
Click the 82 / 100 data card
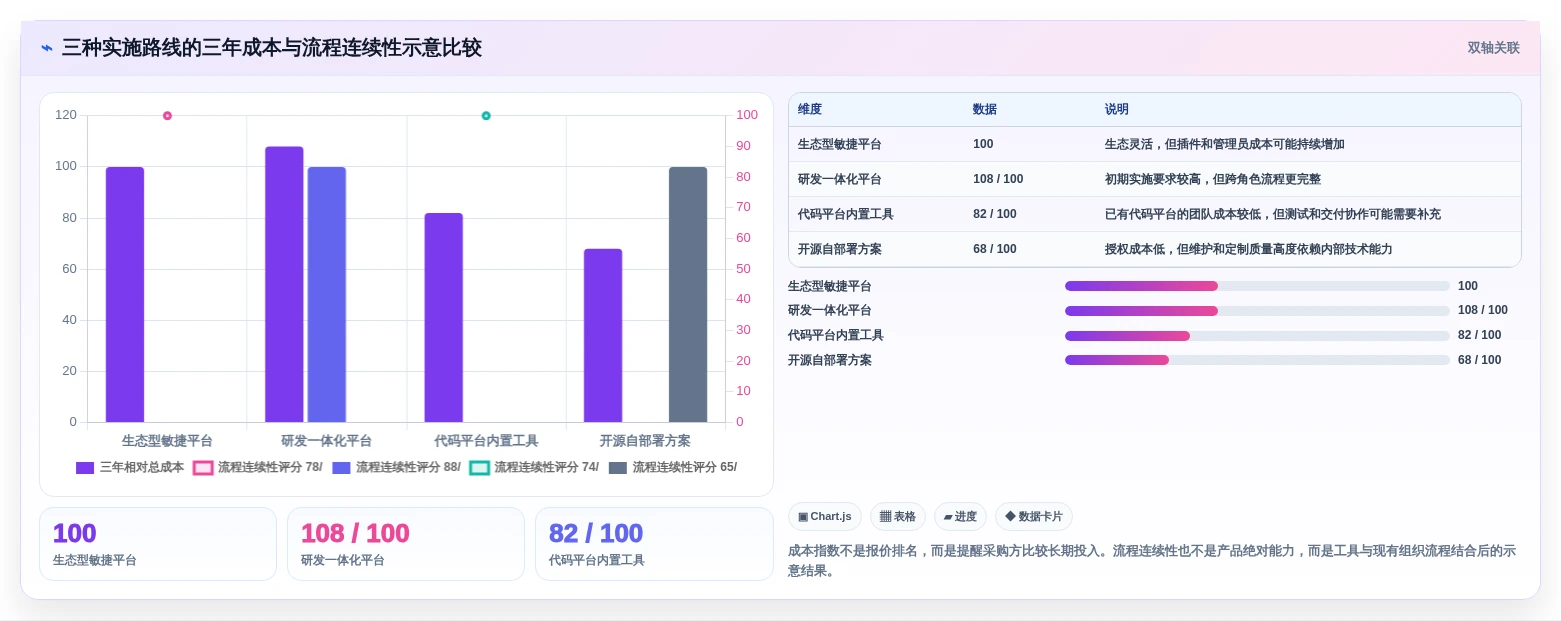[654, 544]
